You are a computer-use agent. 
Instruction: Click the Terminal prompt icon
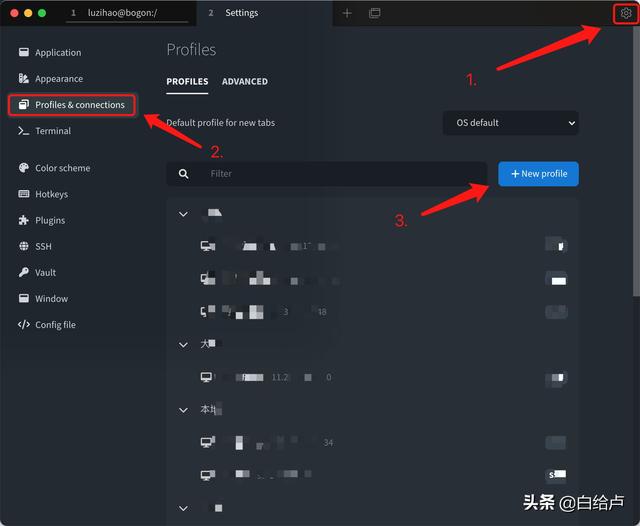(24, 131)
